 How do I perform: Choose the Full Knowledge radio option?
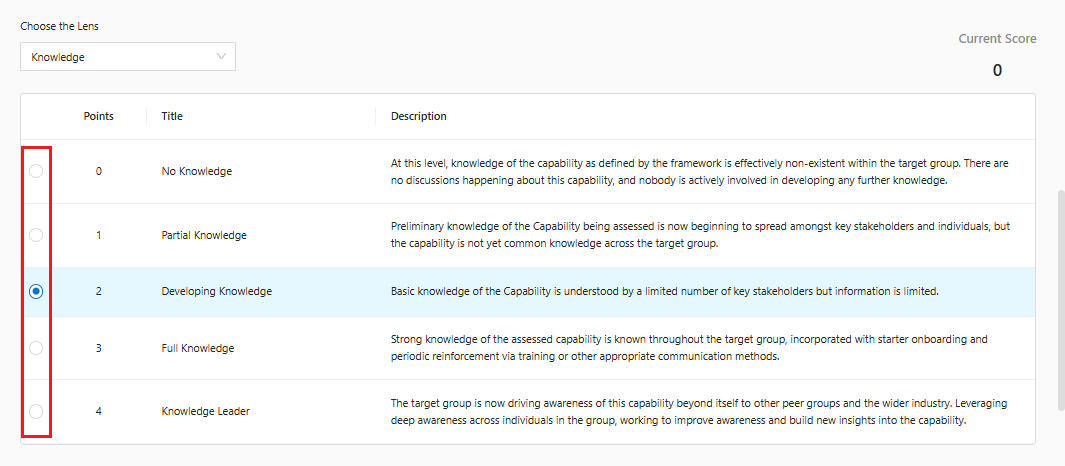click(36, 348)
